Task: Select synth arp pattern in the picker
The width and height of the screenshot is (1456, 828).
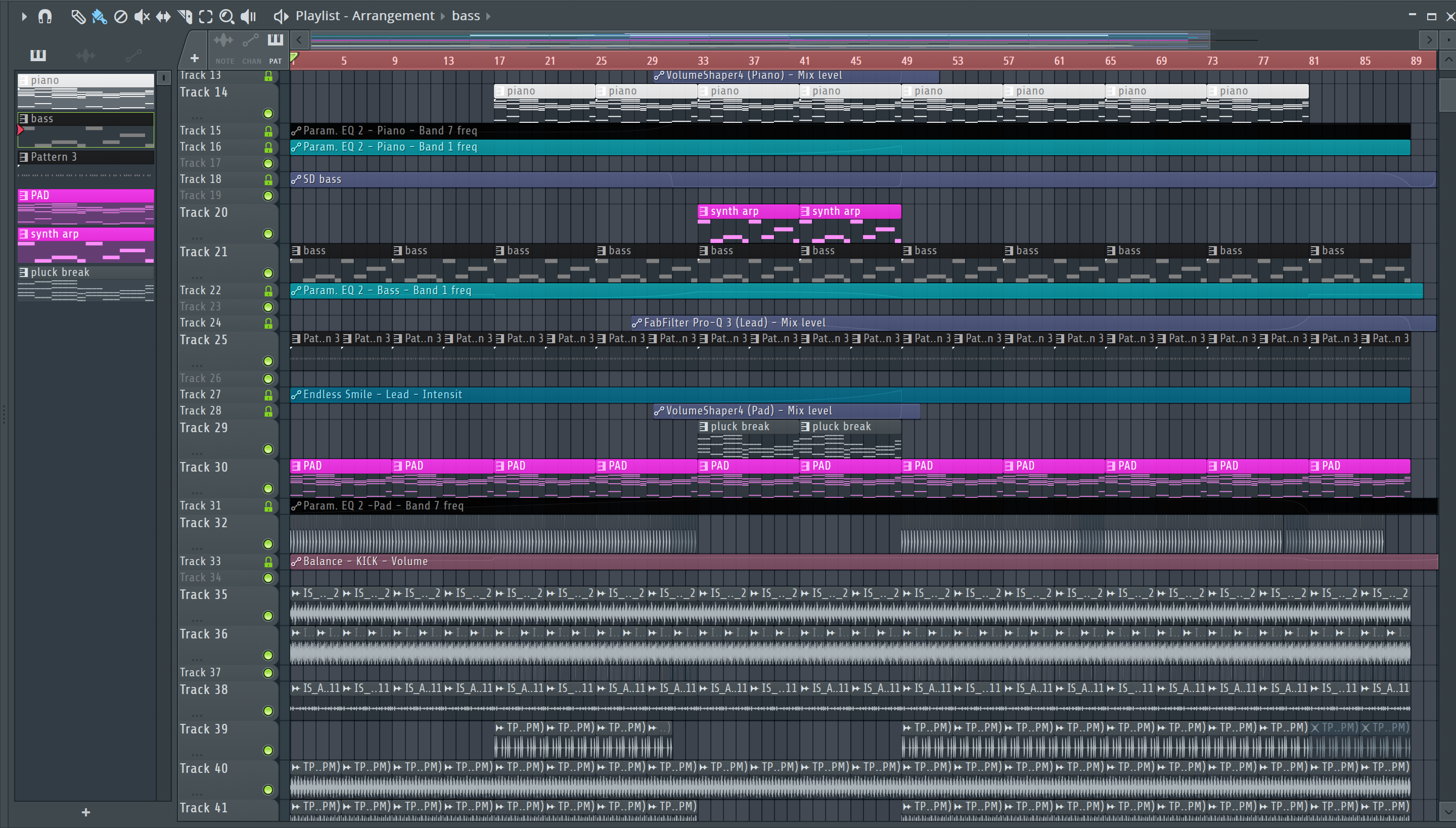Action: tap(86, 245)
